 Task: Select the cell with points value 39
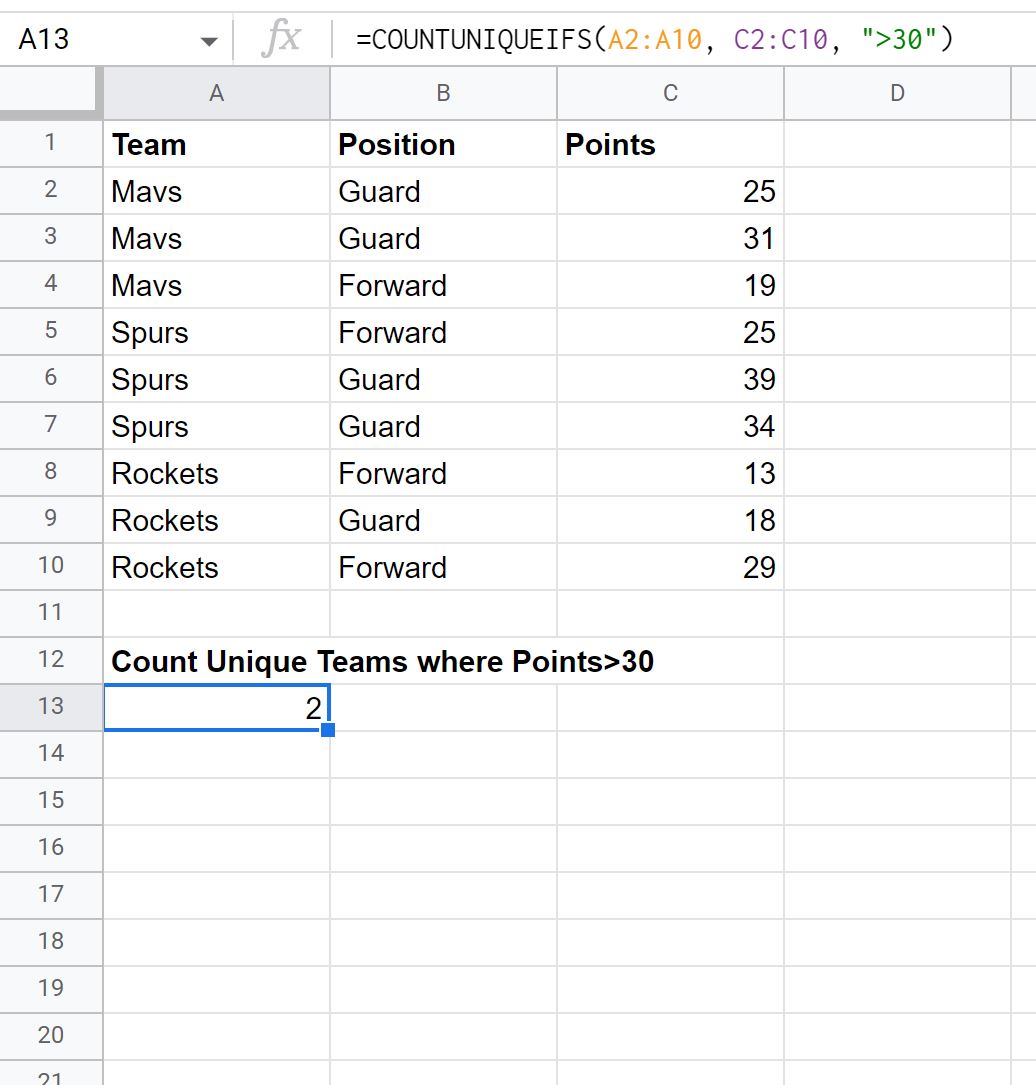pyautogui.click(x=670, y=379)
